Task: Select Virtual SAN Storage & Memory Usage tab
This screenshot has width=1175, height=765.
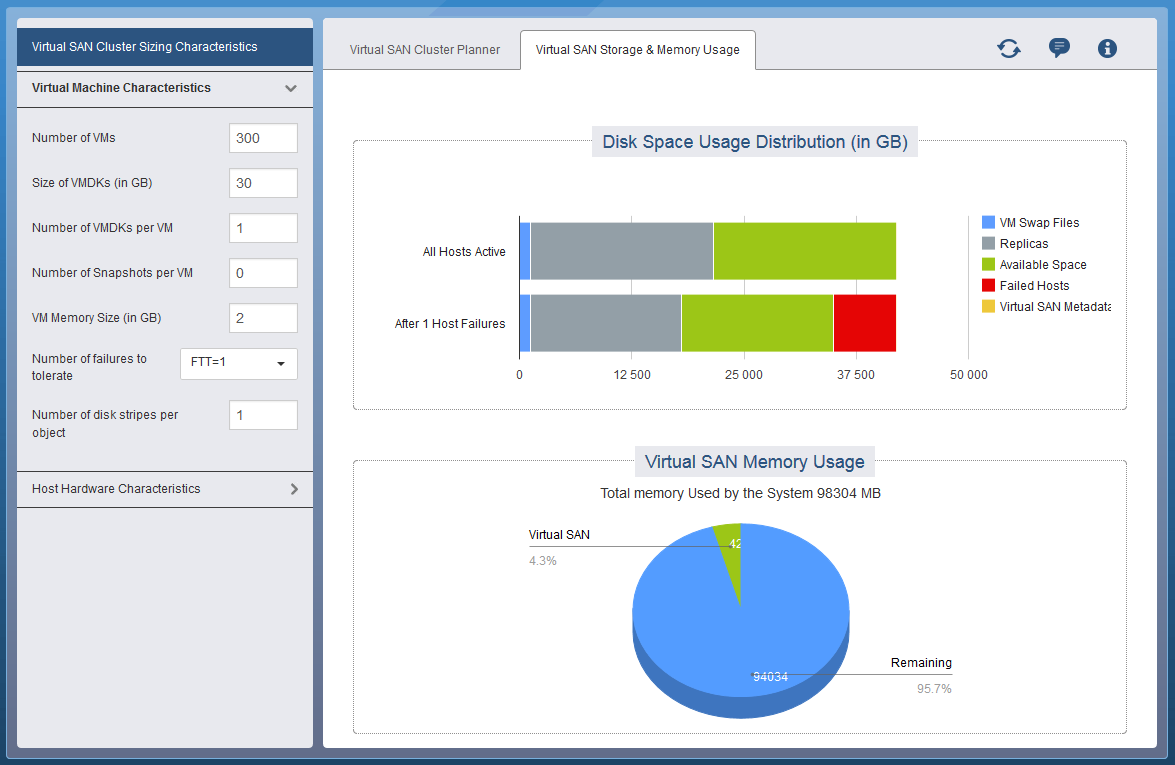Action: pyautogui.click(x=638, y=49)
